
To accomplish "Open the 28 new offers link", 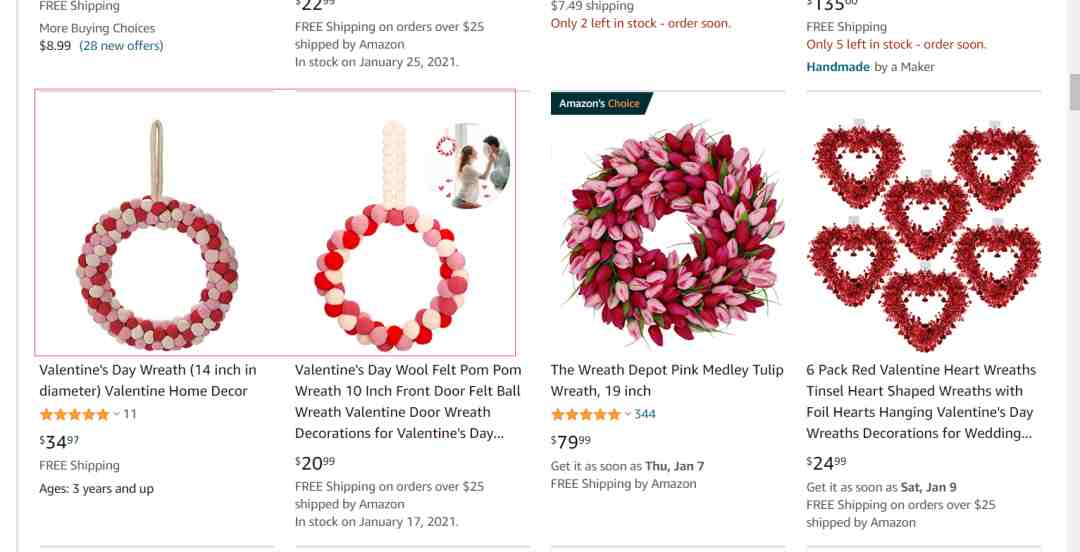I will pos(121,46).
